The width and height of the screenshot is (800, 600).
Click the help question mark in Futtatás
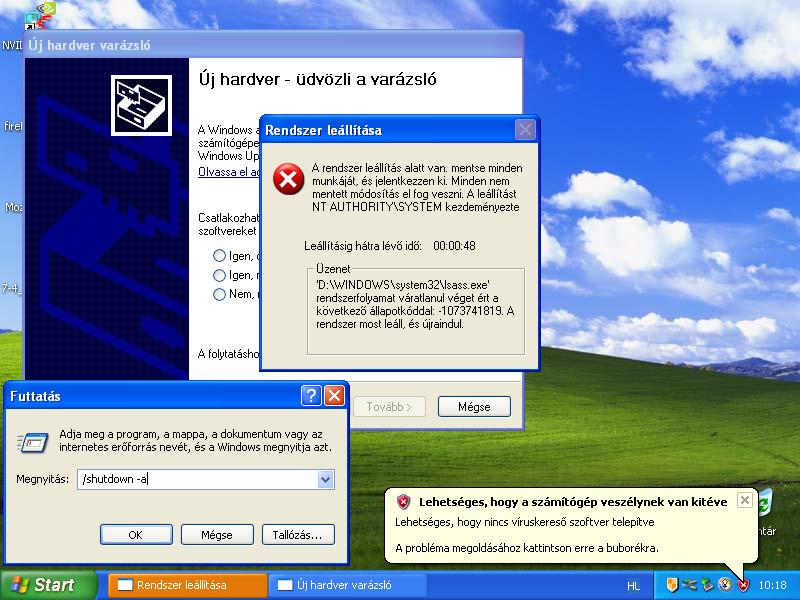pyautogui.click(x=311, y=396)
